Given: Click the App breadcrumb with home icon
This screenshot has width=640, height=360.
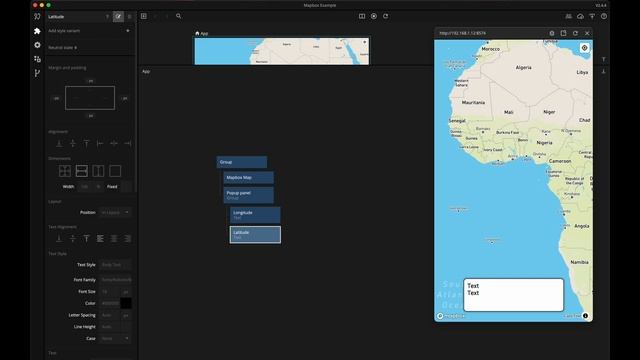Looking at the screenshot, I should pyautogui.click(x=202, y=33).
